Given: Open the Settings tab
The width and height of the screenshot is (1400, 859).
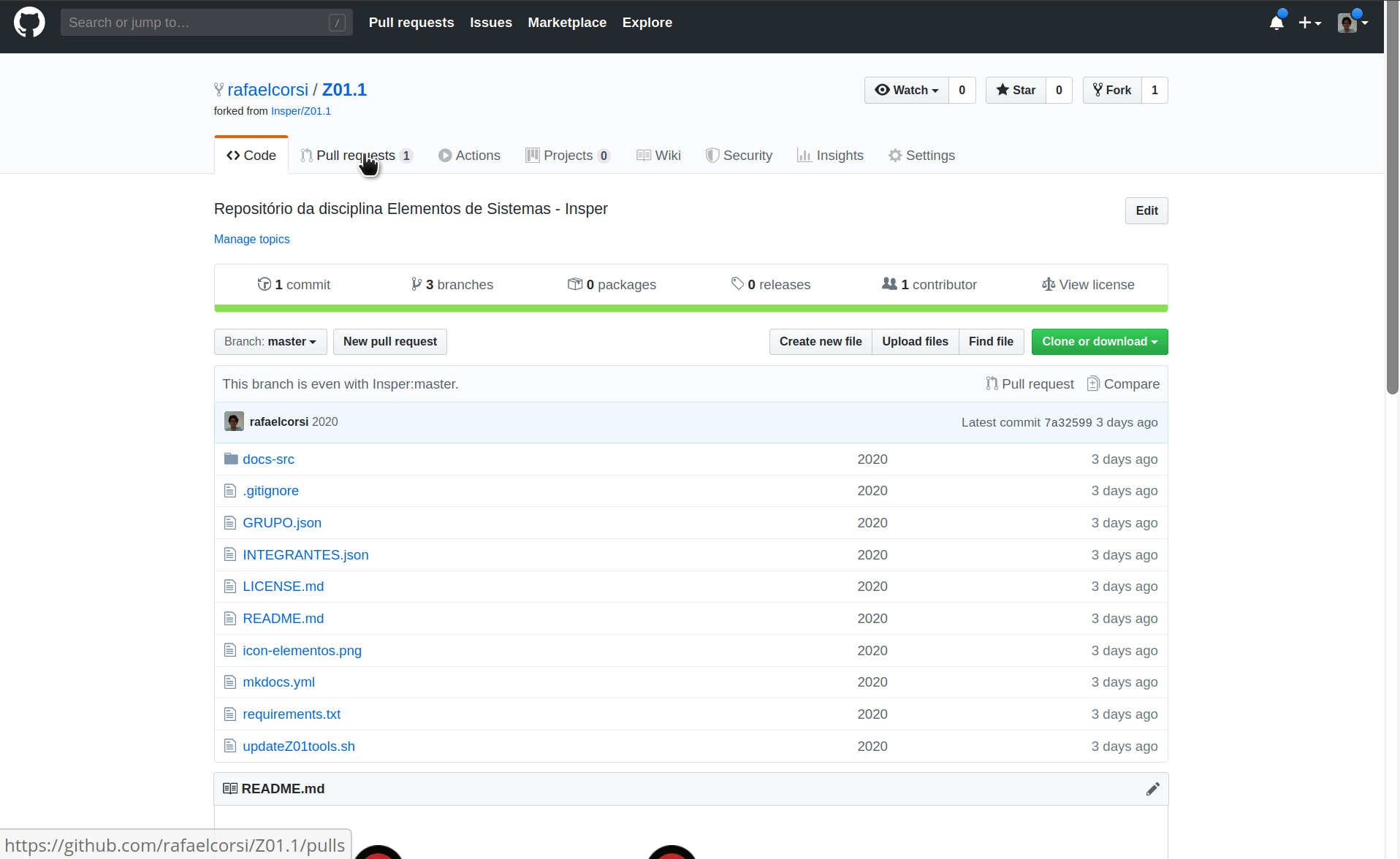Looking at the screenshot, I should 921,155.
